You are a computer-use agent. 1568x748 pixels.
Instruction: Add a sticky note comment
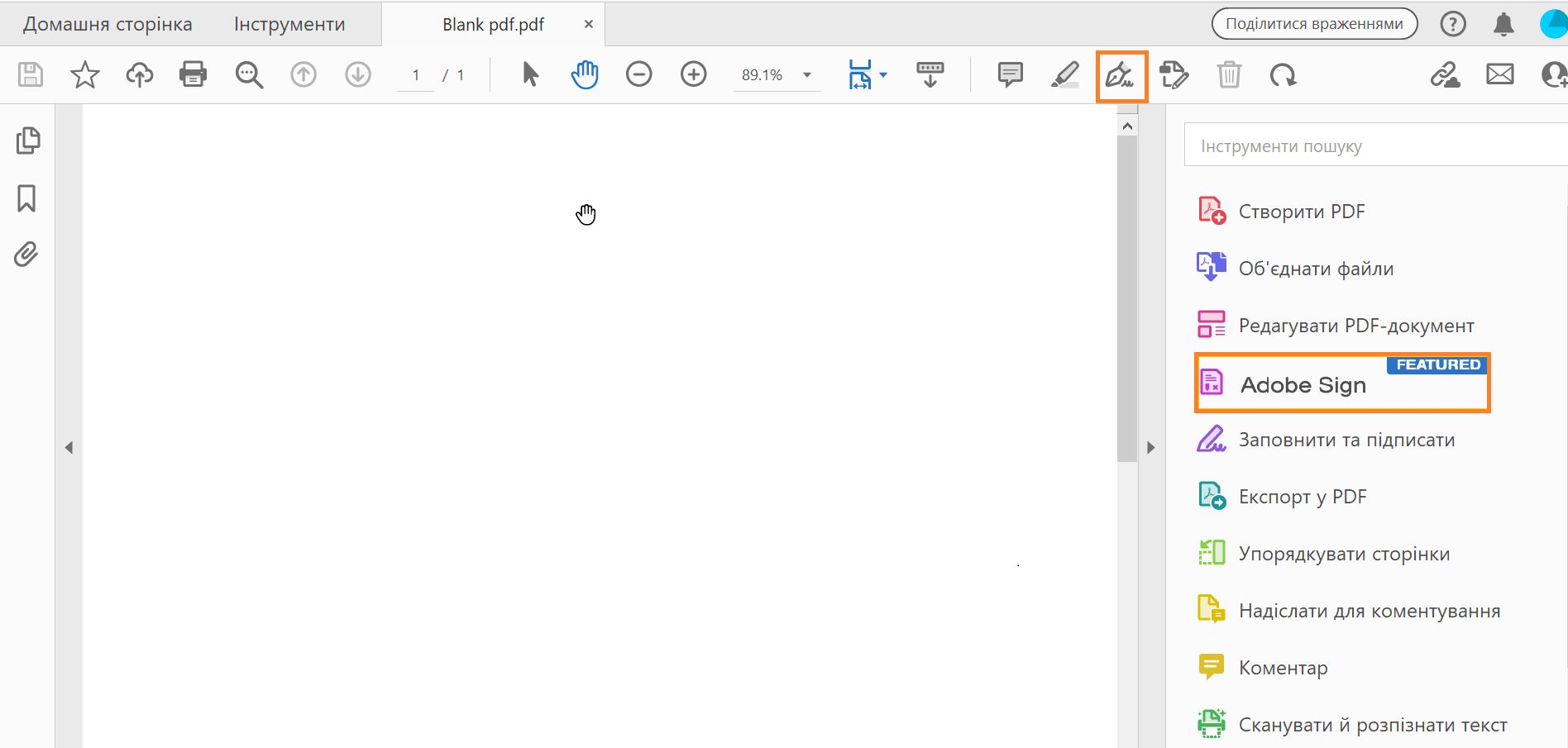pos(1010,75)
